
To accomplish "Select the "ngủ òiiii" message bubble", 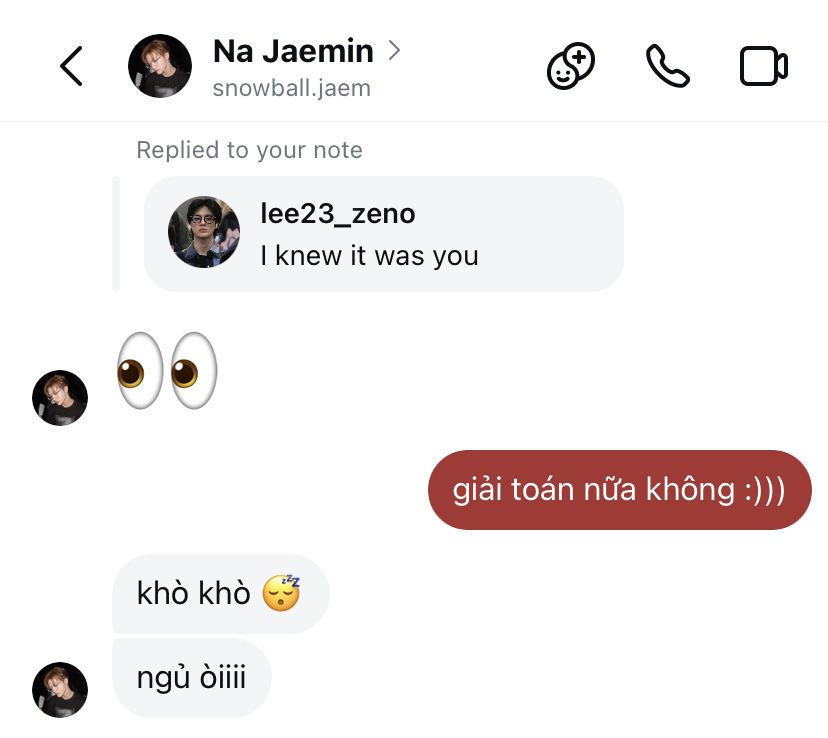I will [191, 678].
